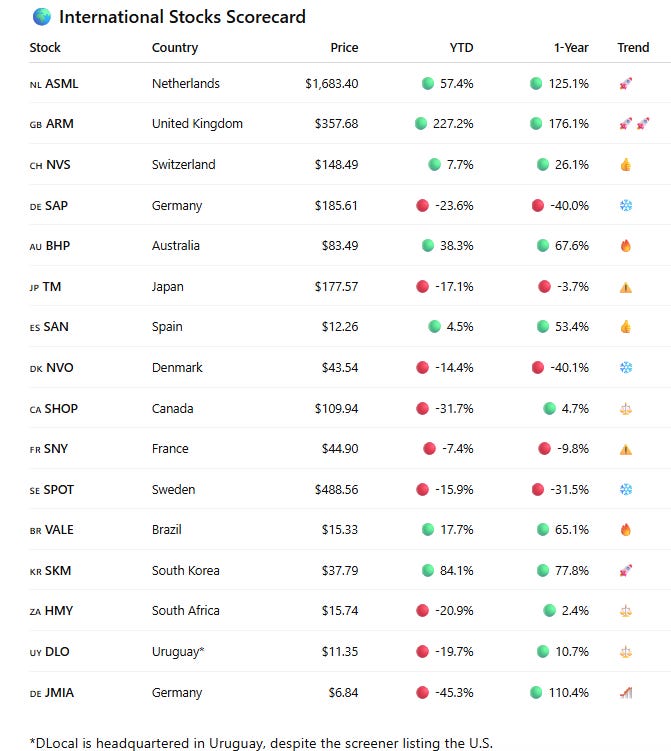Click the red 1-Year indicator dot for NVO
This screenshot has width=671, height=751.
point(537,367)
